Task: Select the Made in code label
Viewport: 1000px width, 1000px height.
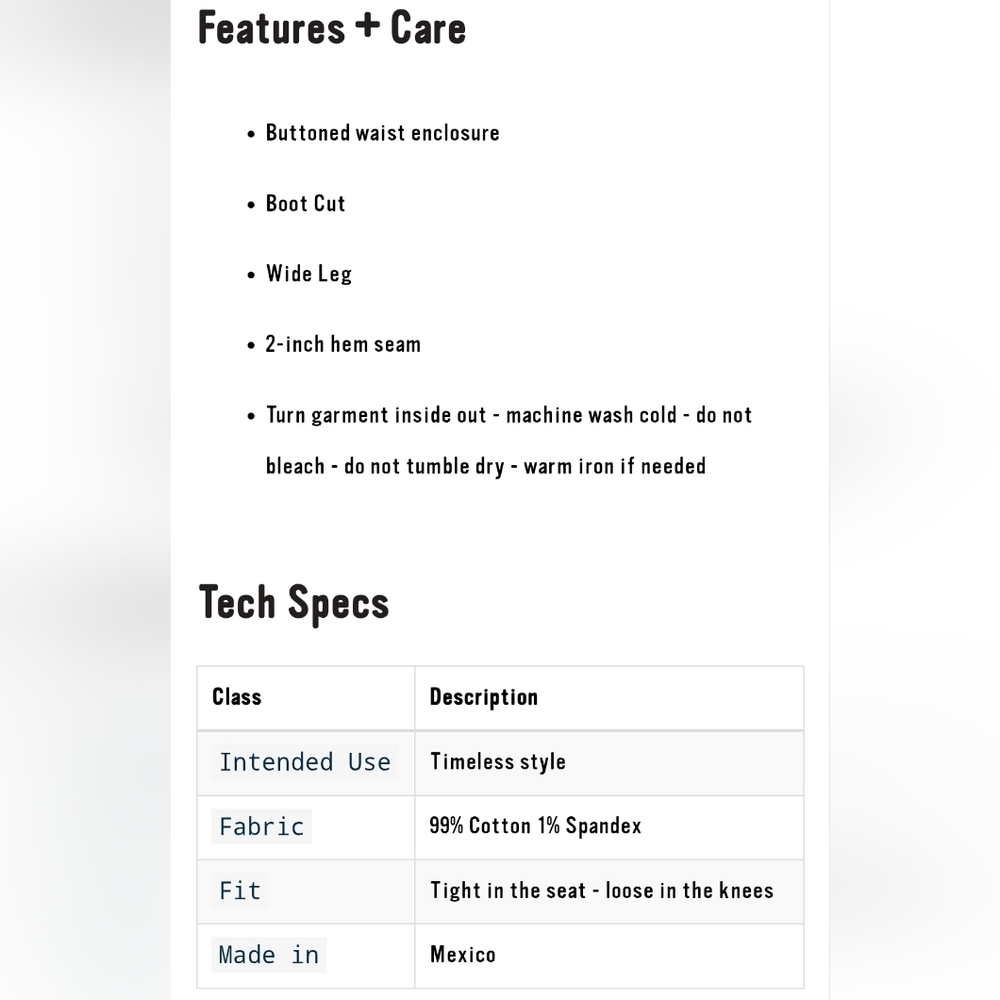Action: tap(268, 955)
